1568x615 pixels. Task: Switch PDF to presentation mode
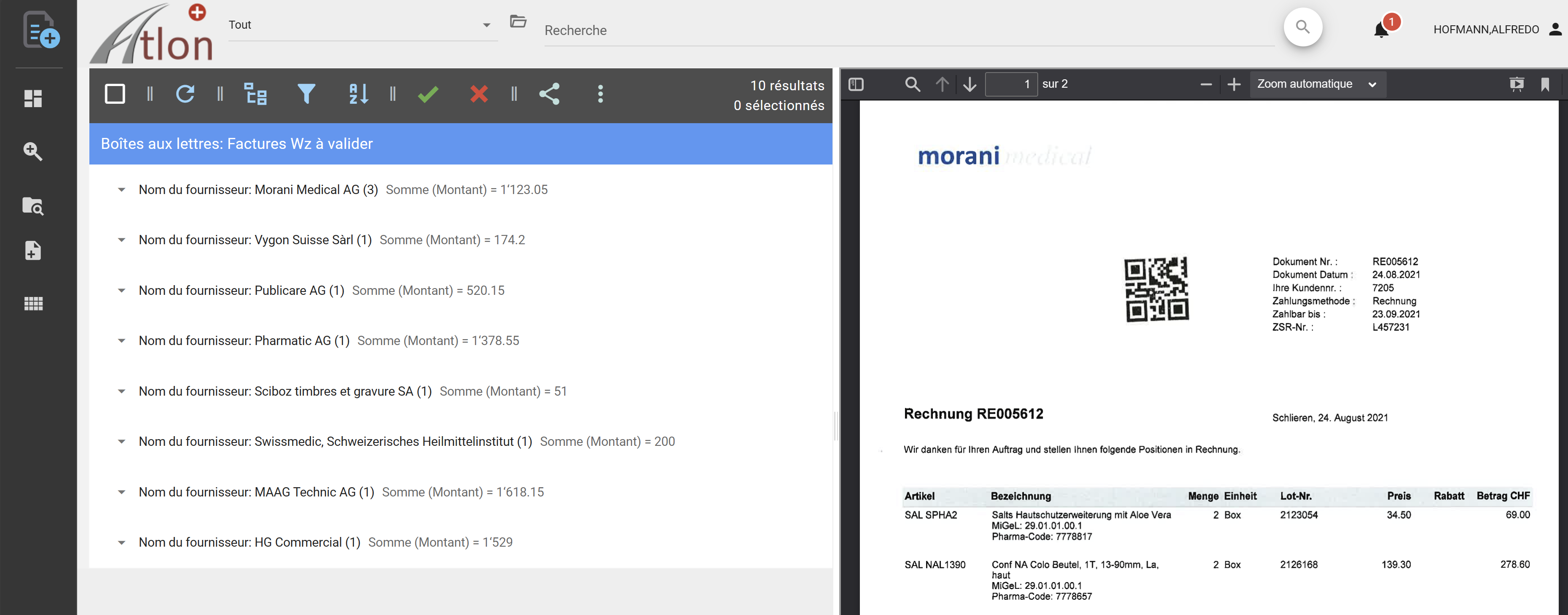(1516, 84)
